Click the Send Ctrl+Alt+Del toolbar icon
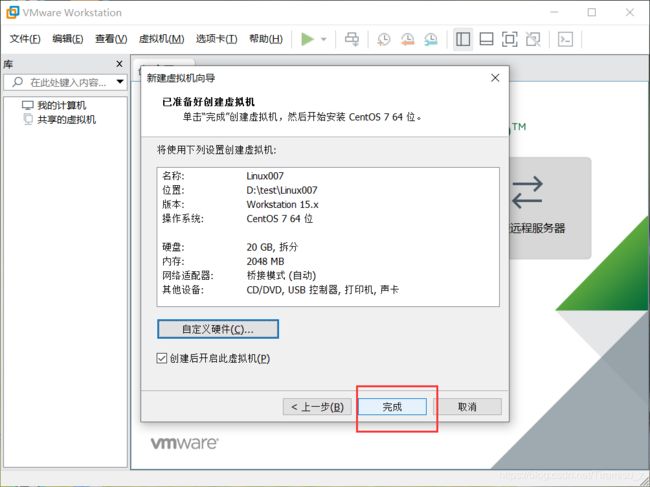This screenshot has height=487, width=650. [352, 39]
